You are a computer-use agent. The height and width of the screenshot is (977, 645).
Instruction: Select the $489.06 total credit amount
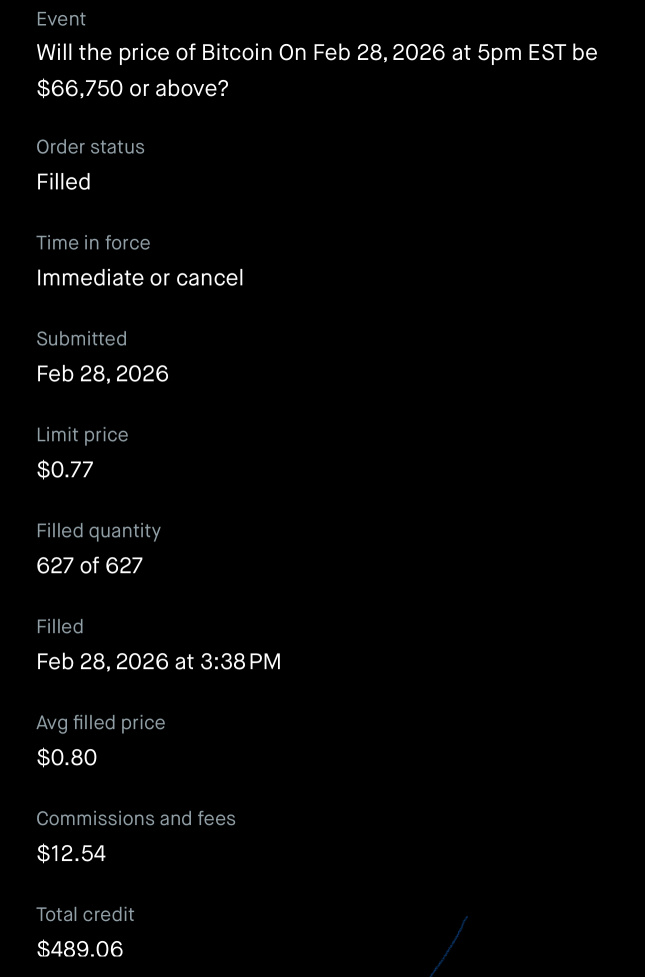tap(80, 950)
